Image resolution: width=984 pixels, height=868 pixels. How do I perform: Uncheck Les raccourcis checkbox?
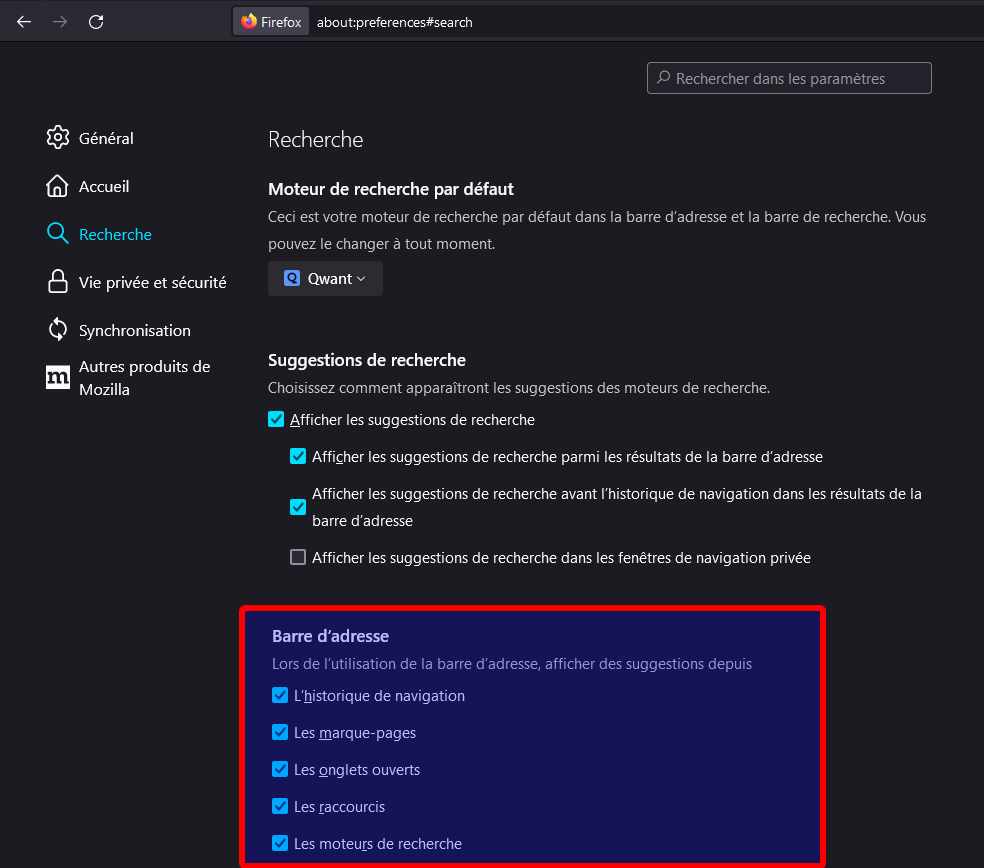(280, 806)
